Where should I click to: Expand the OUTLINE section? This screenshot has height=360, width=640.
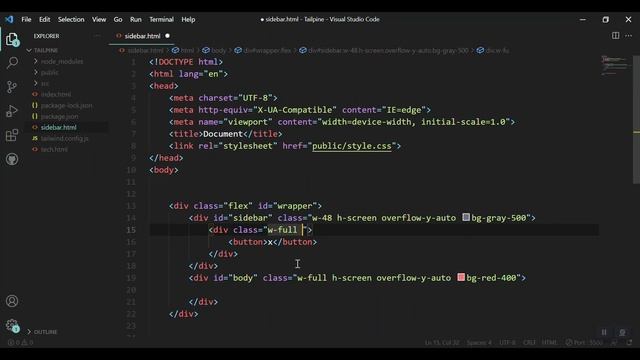point(45,332)
